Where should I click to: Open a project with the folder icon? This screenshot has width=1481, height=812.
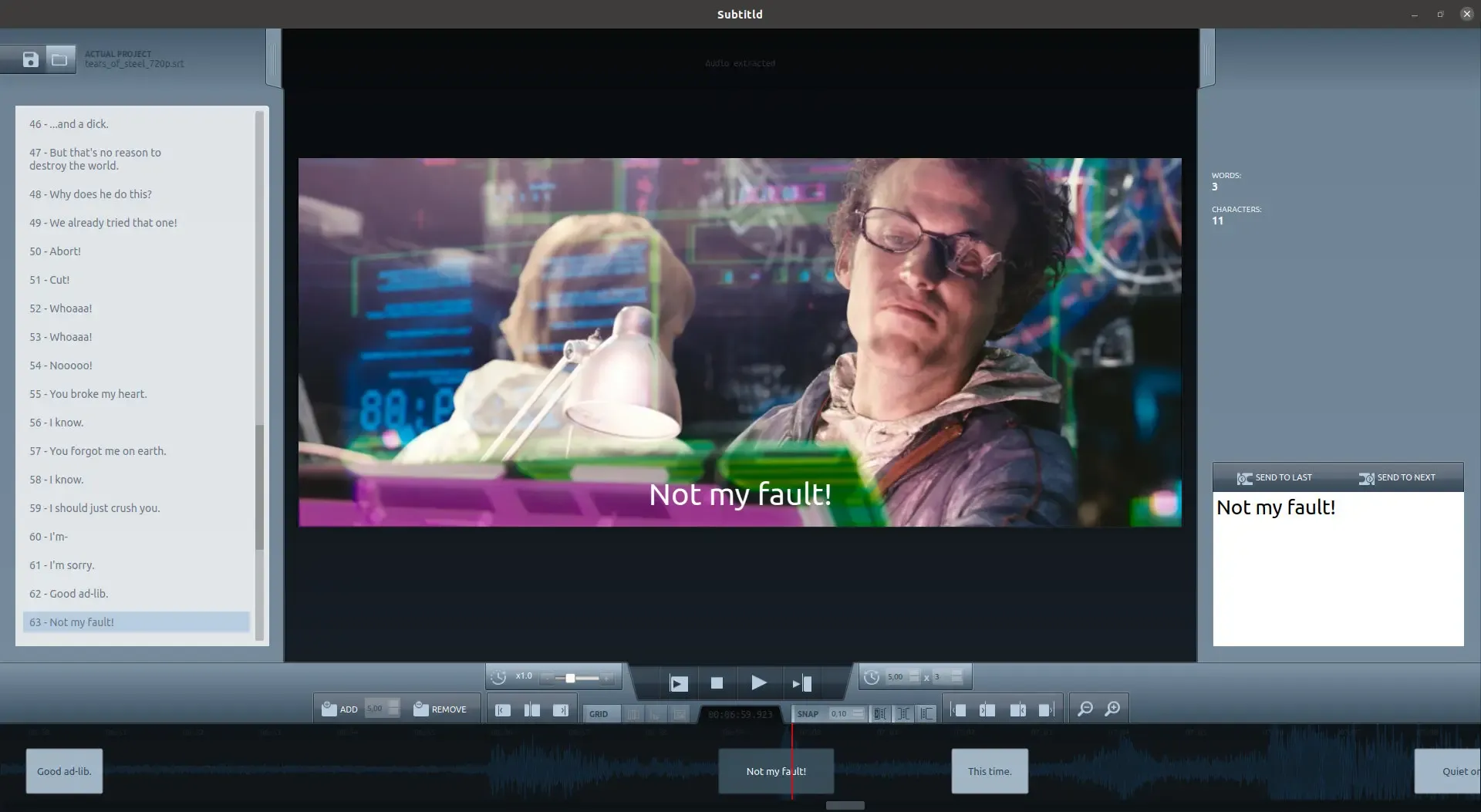[x=59, y=59]
